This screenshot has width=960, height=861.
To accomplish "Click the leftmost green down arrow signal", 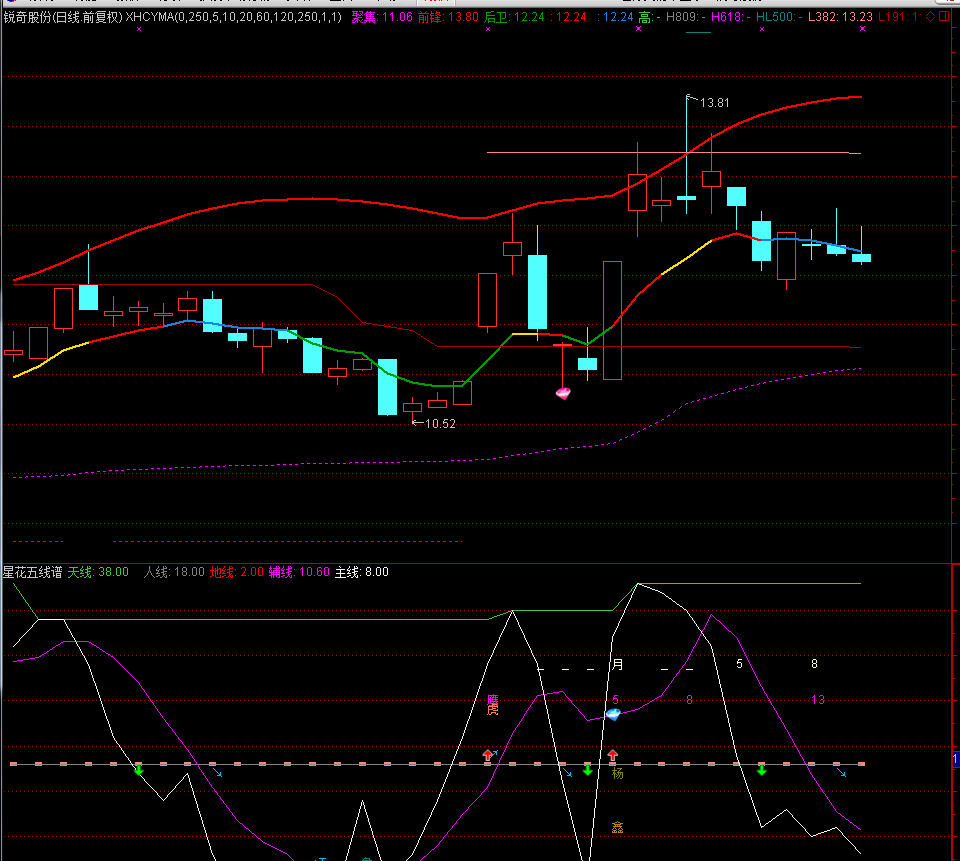I will point(139,769).
